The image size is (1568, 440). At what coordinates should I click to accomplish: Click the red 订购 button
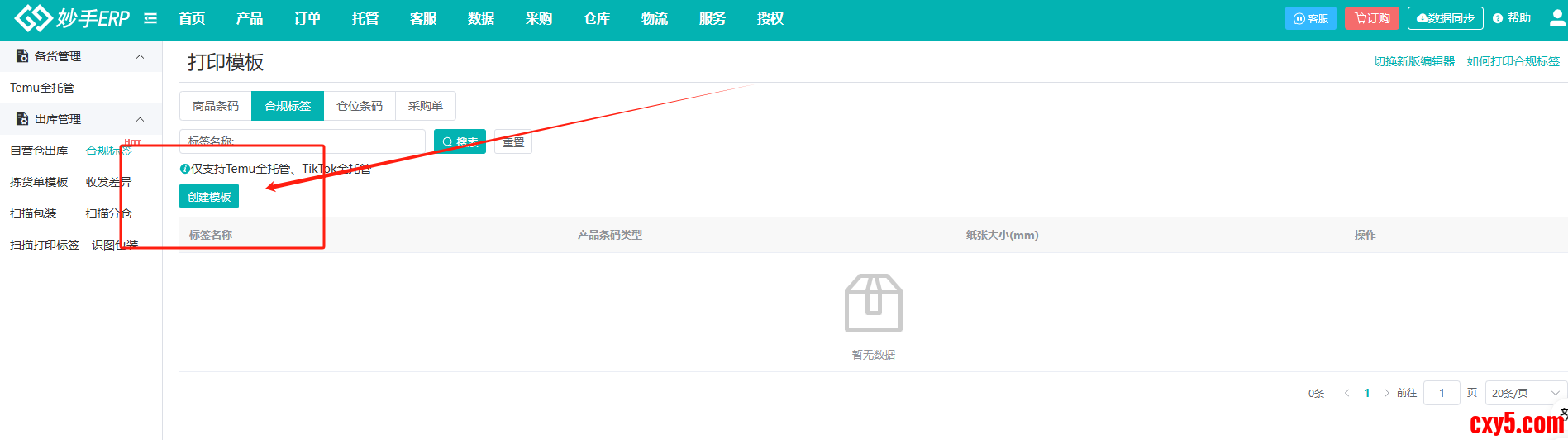tap(1373, 18)
